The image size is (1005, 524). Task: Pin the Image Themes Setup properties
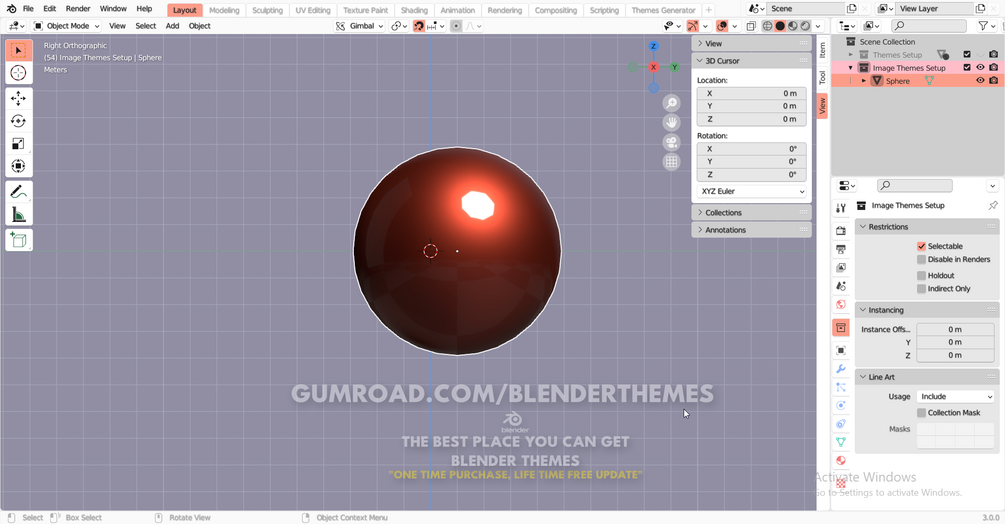coord(992,206)
